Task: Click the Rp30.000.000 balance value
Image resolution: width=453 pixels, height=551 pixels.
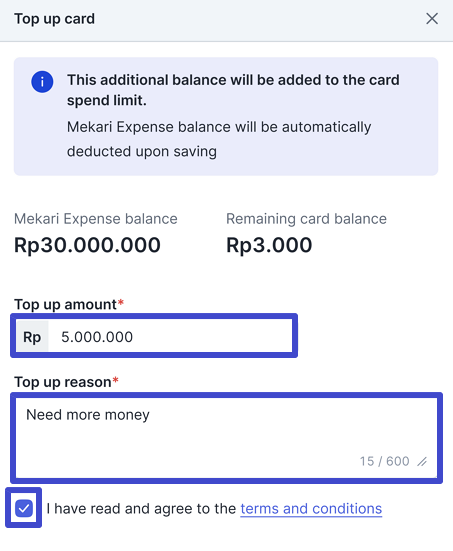Action: [x=87, y=245]
